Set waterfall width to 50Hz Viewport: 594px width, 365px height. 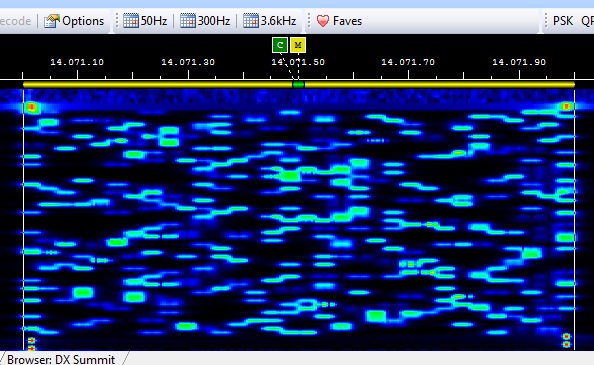pos(145,21)
